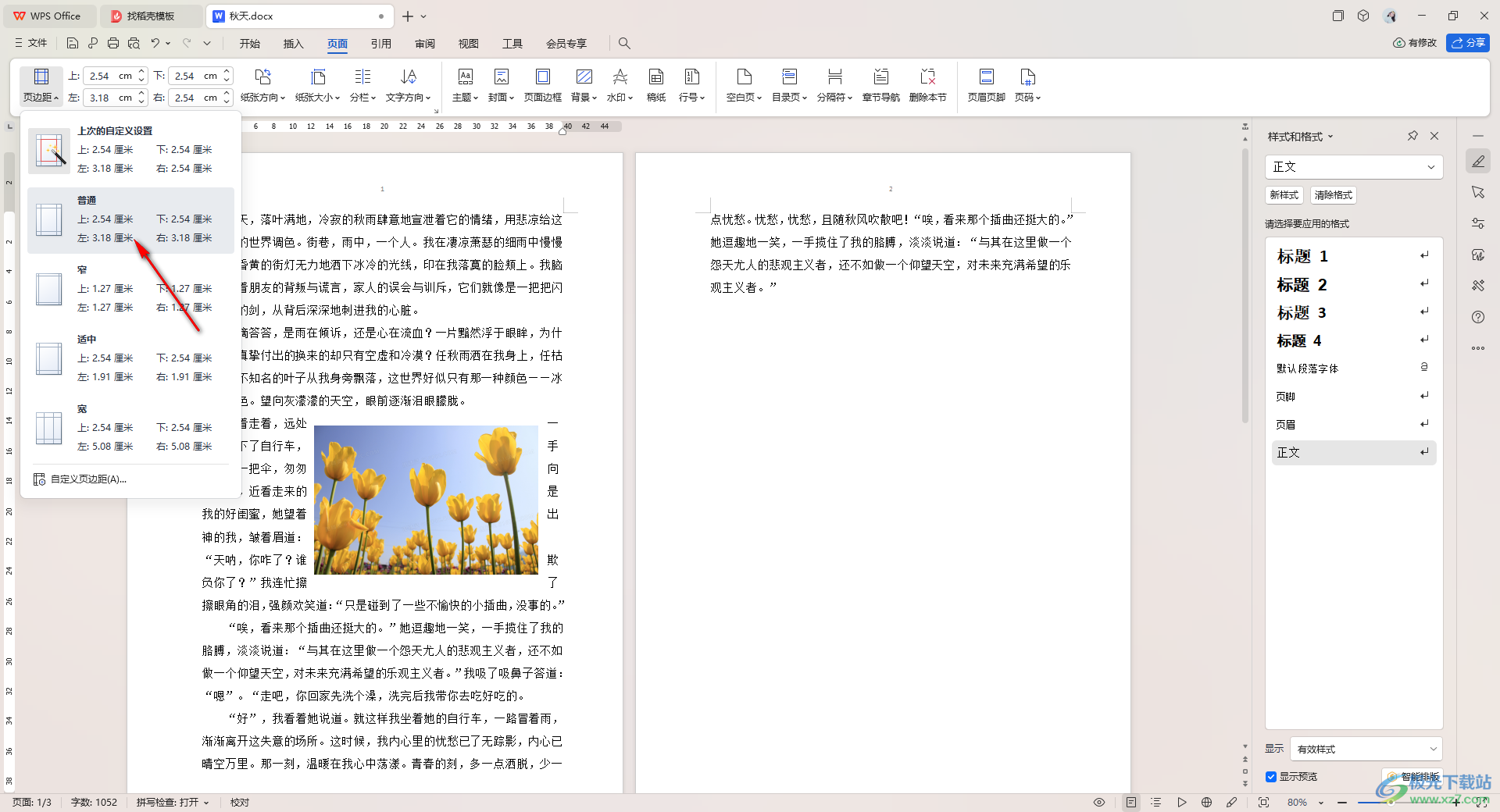Click the save icon in quick toolbar
Viewport: 1500px width, 812px height.
[73, 43]
